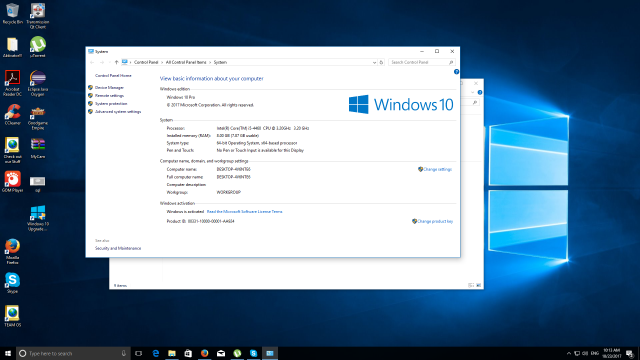
Task: Open Security and Maintenance link
Action: pyautogui.click(x=118, y=248)
